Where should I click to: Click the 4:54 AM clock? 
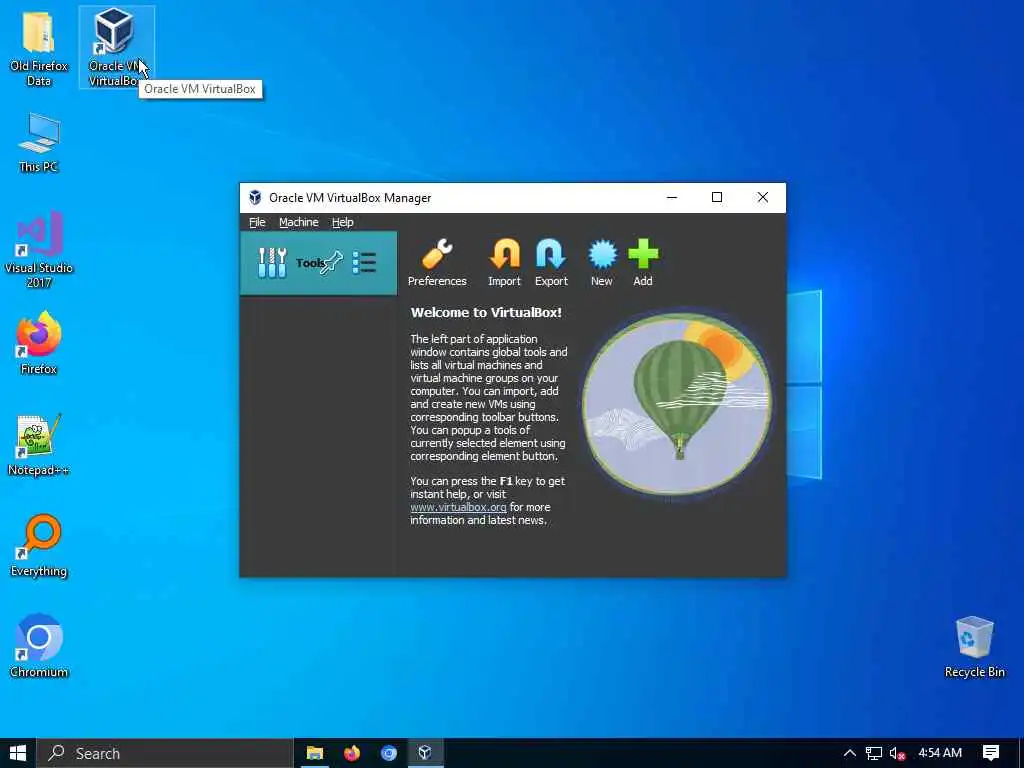[940, 753]
